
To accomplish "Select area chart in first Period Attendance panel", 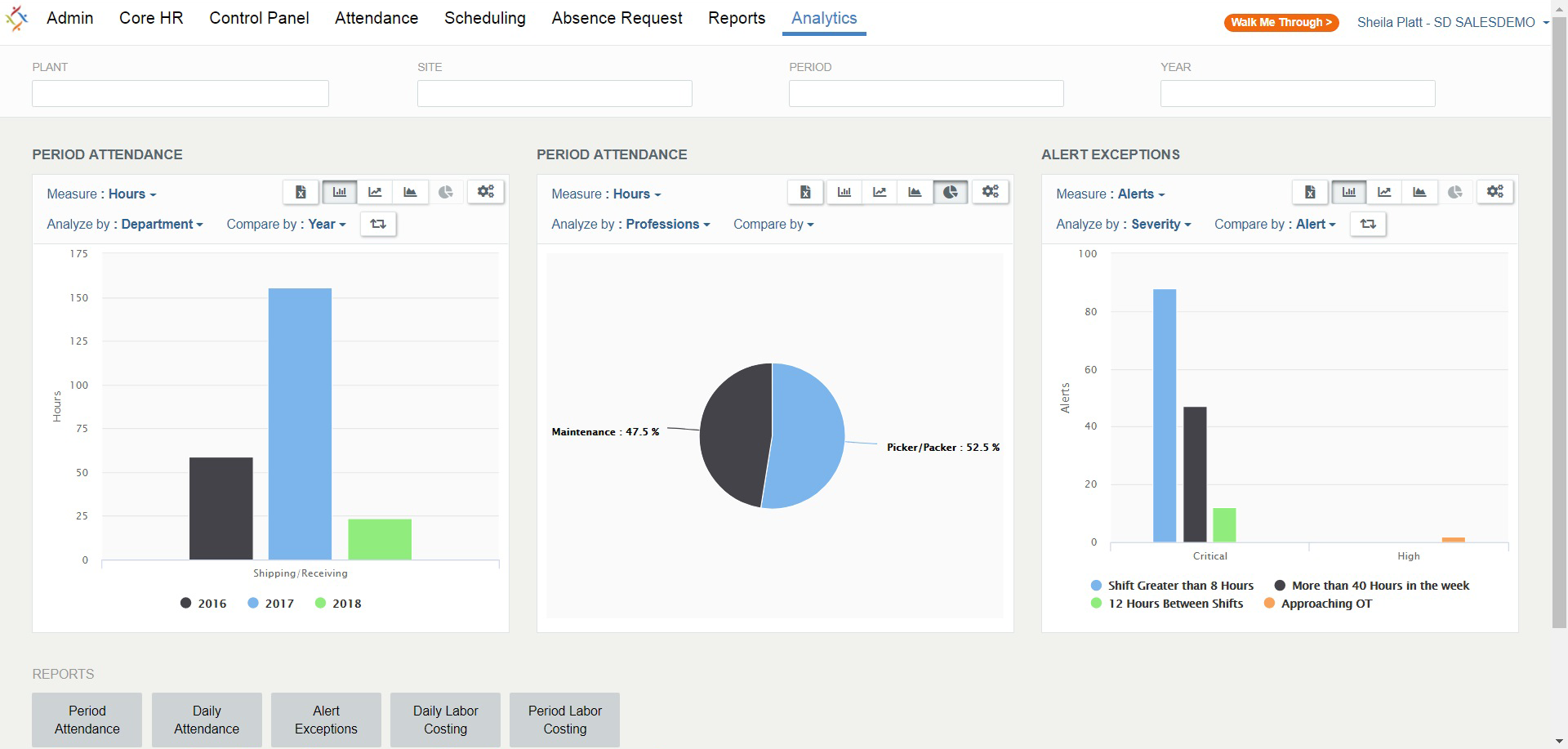I will pos(410,192).
